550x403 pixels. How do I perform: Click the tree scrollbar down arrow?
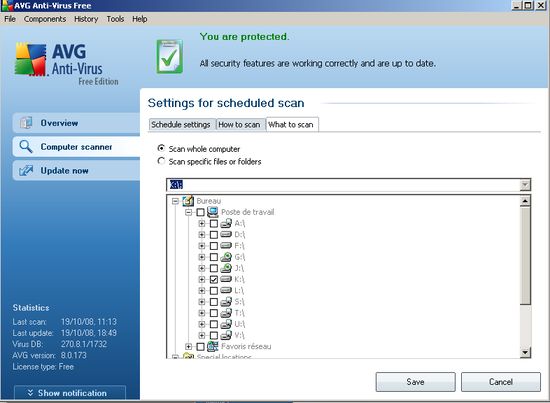coord(525,352)
